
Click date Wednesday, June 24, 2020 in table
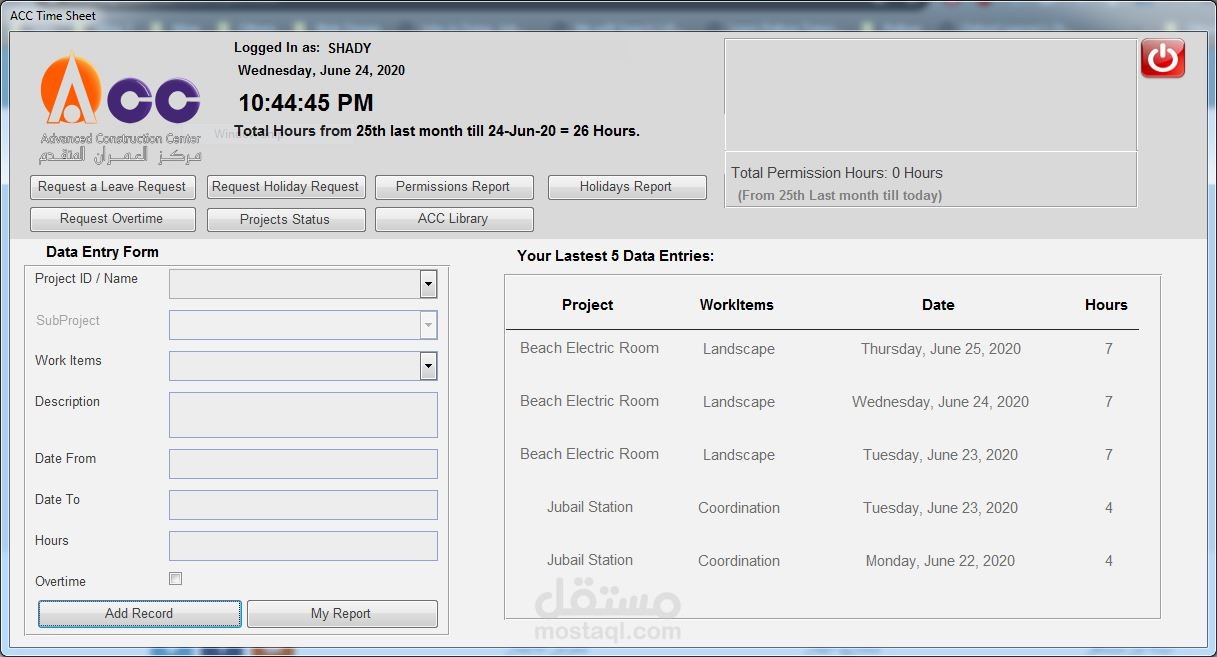pos(941,402)
